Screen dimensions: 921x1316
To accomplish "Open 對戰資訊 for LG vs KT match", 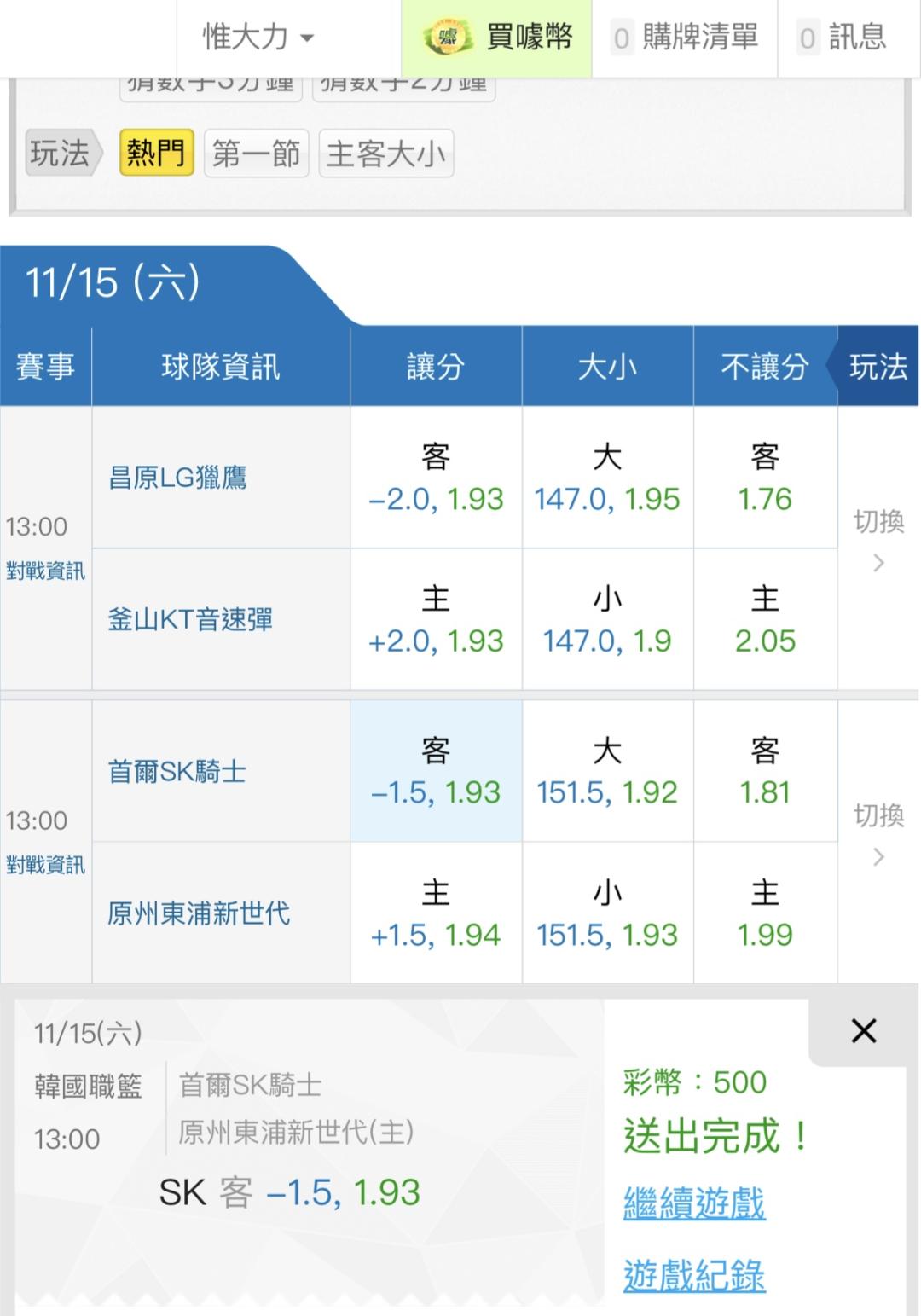I will pos(45,571).
